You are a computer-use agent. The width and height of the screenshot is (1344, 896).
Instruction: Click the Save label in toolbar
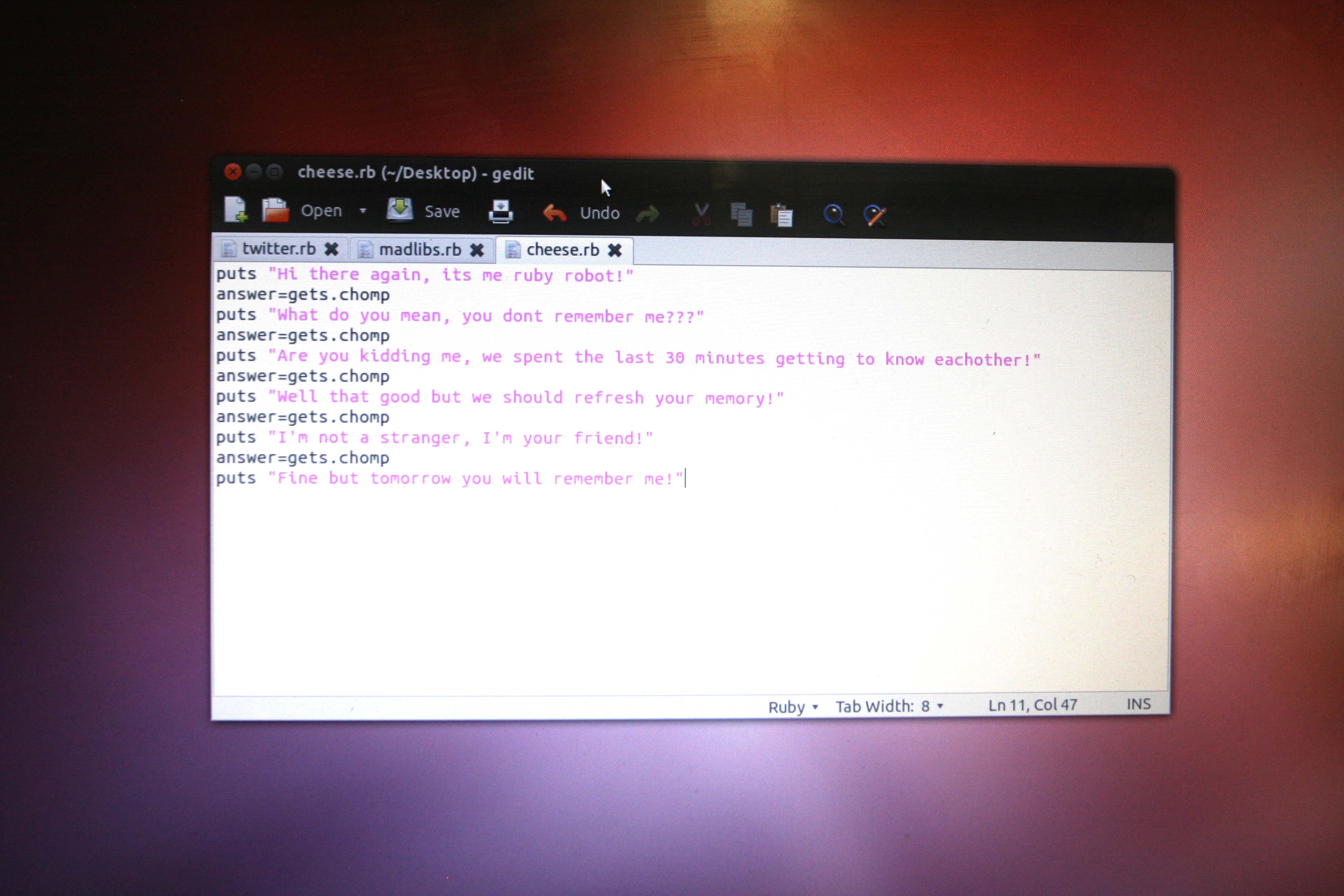(442, 212)
